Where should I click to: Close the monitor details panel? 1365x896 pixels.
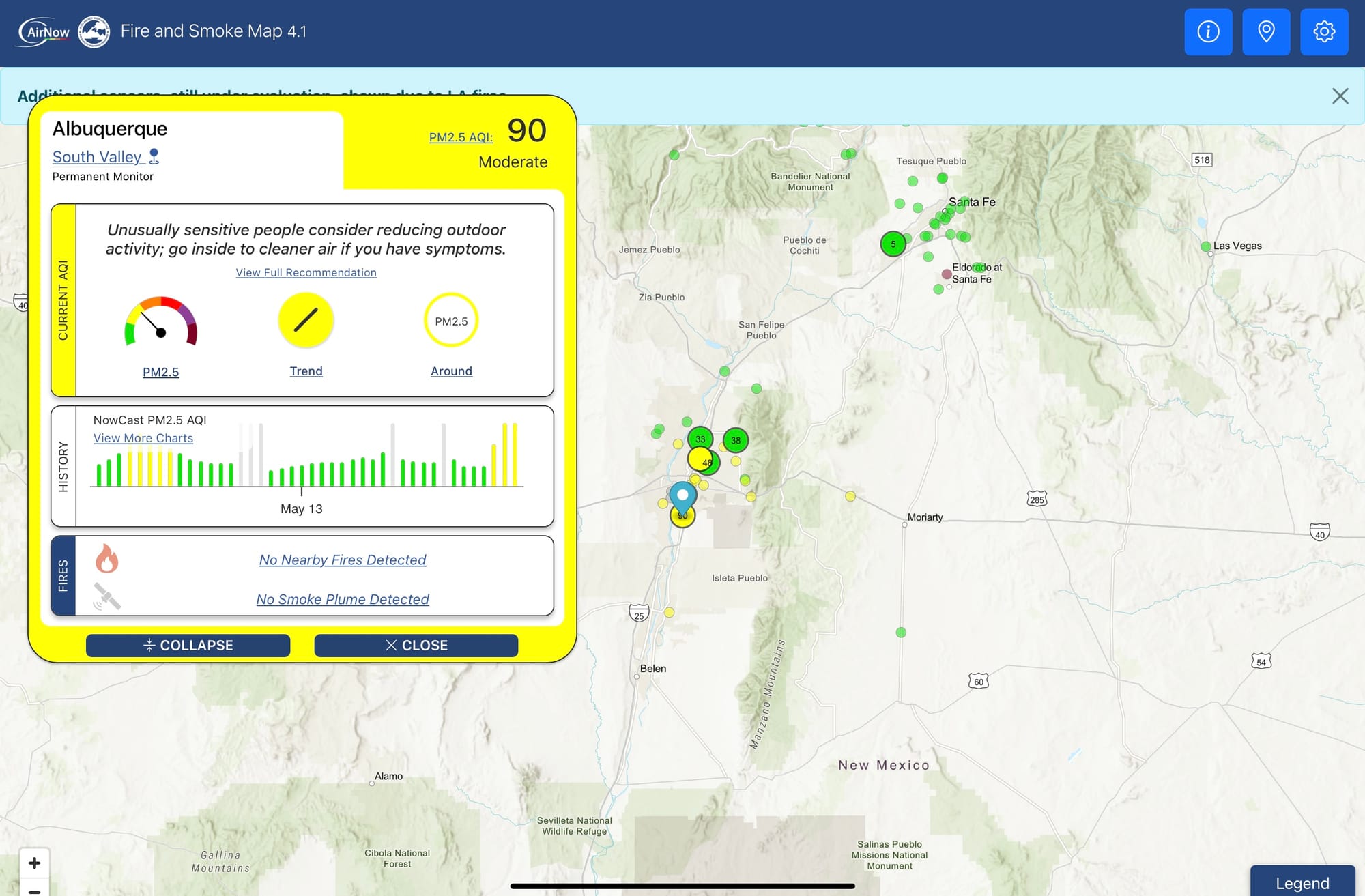[416, 646]
